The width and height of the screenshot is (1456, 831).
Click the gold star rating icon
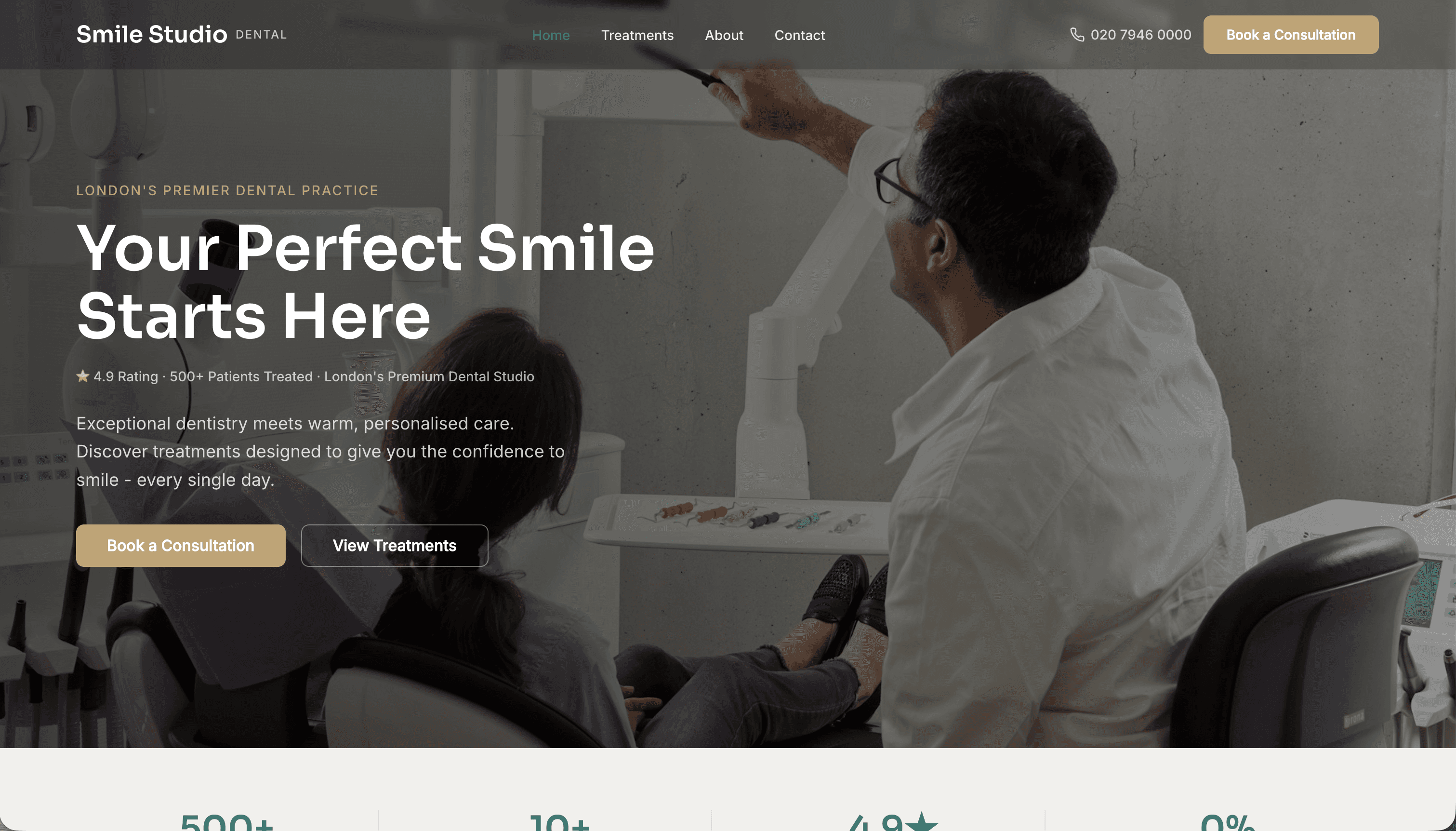click(x=83, y=376)
